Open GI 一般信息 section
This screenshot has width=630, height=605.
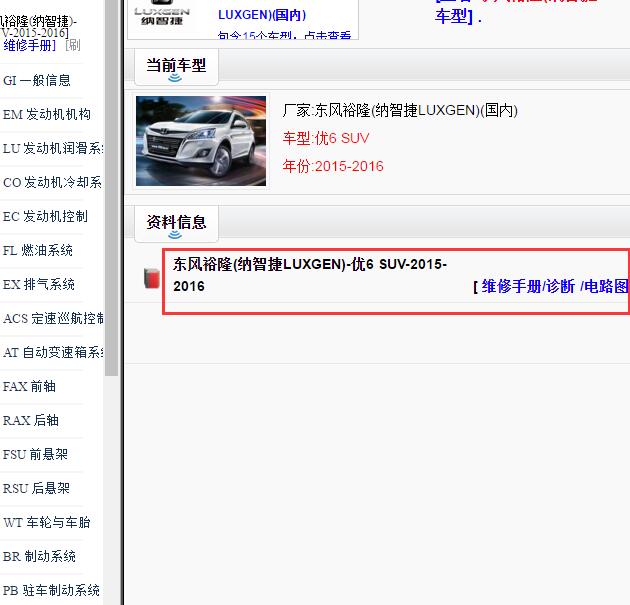click(37, 80)
